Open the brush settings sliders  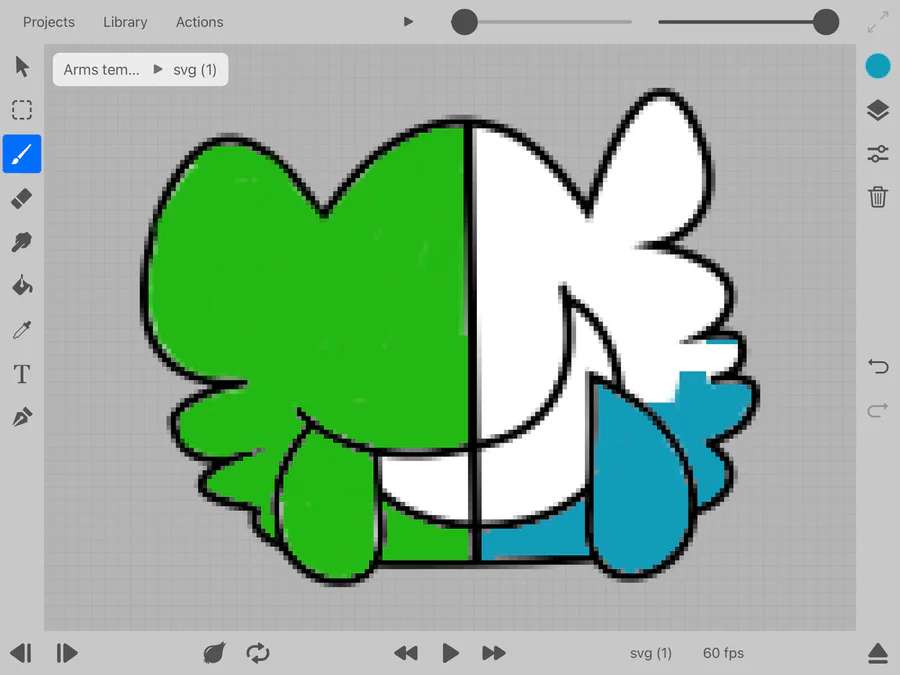click(878, 153)
